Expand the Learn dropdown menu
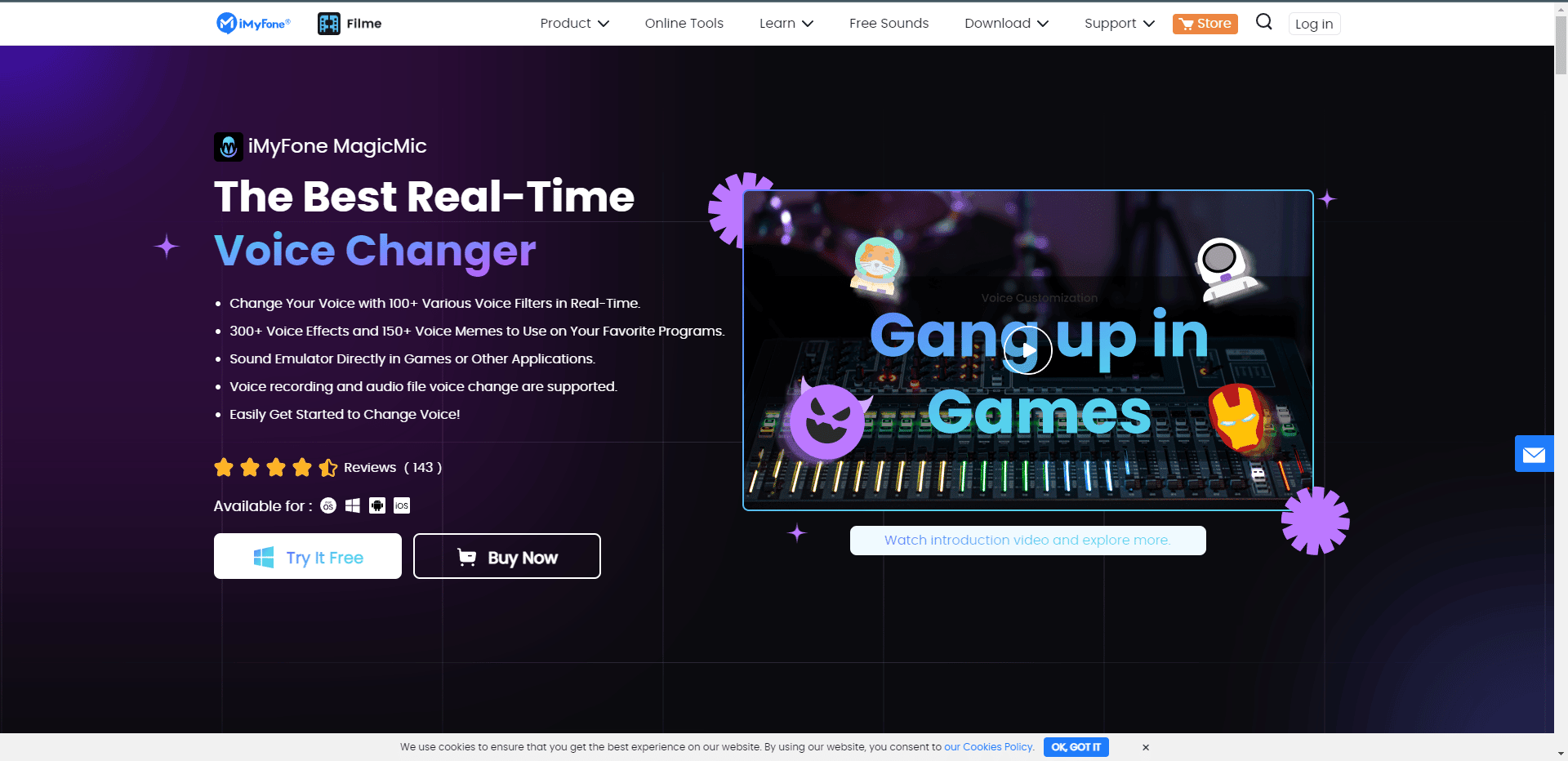Viewport: 1568px width, 761px height. (786, 24)
